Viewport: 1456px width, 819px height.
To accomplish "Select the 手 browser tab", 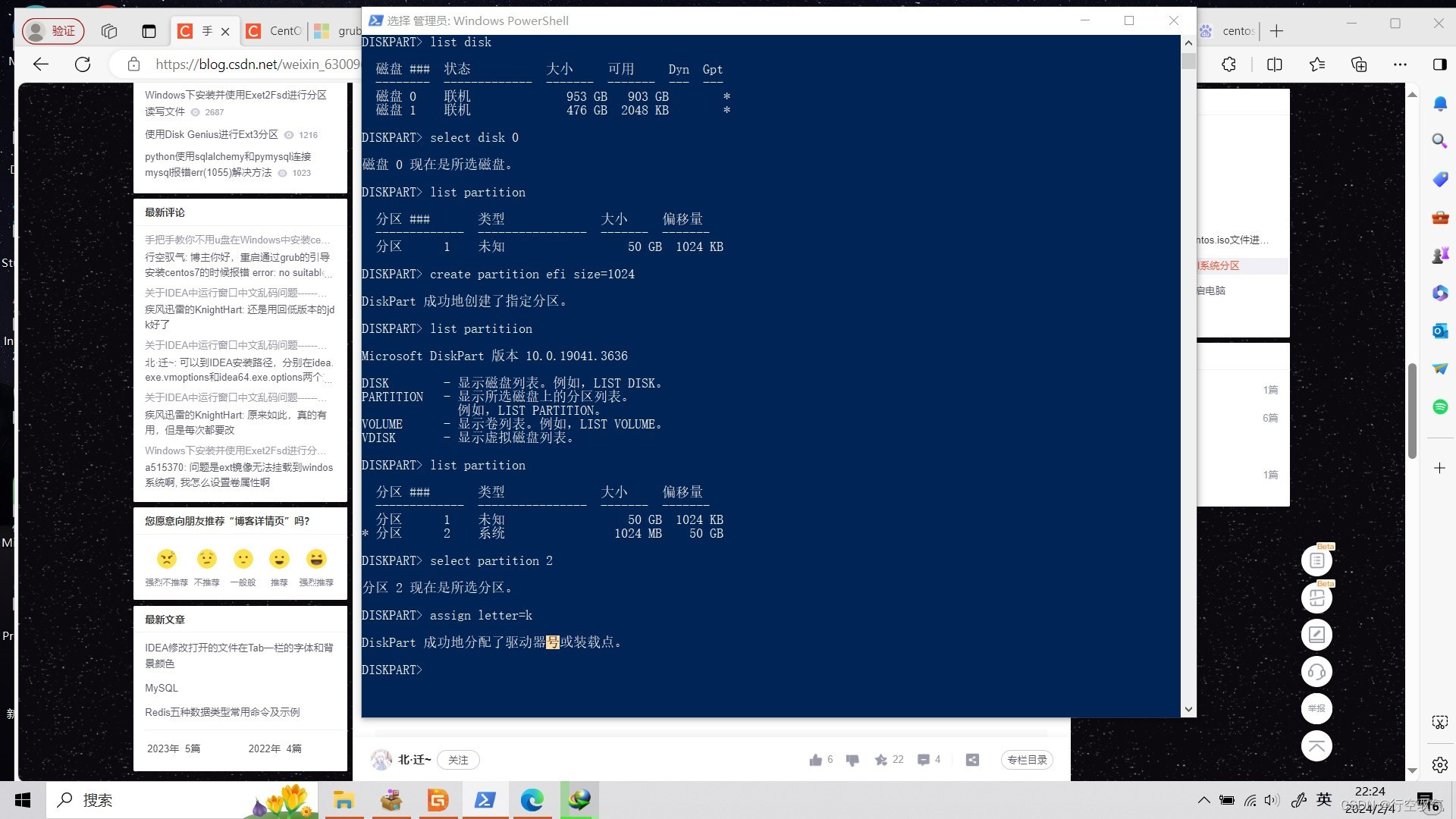I will [199, 30].
